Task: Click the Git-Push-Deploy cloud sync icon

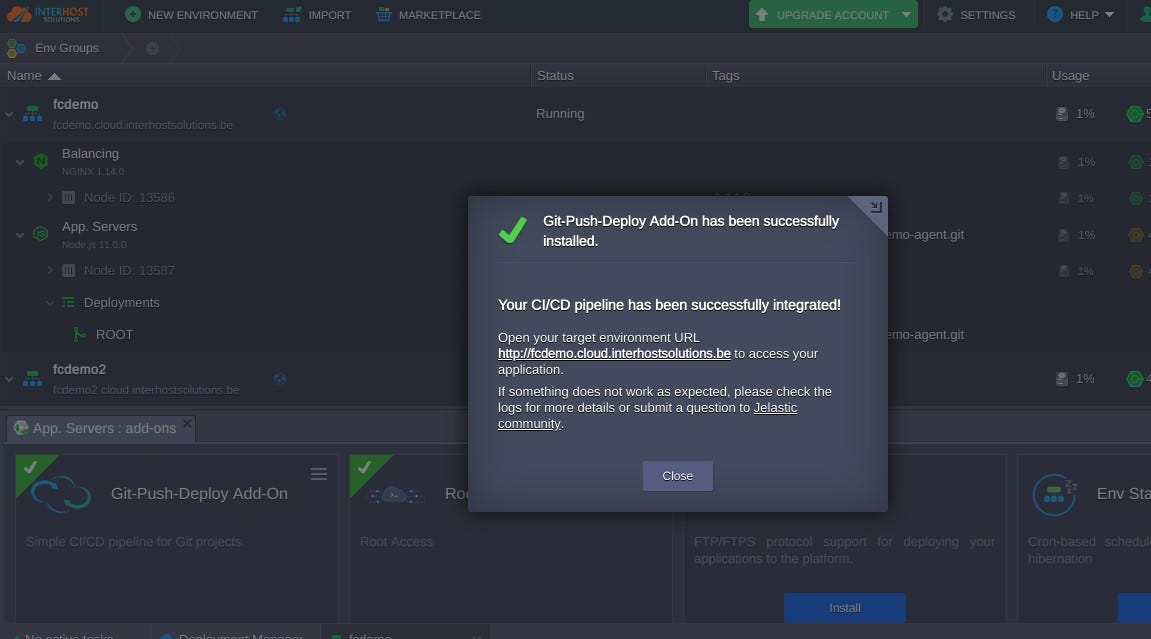Action: click(x=61, y=494)
